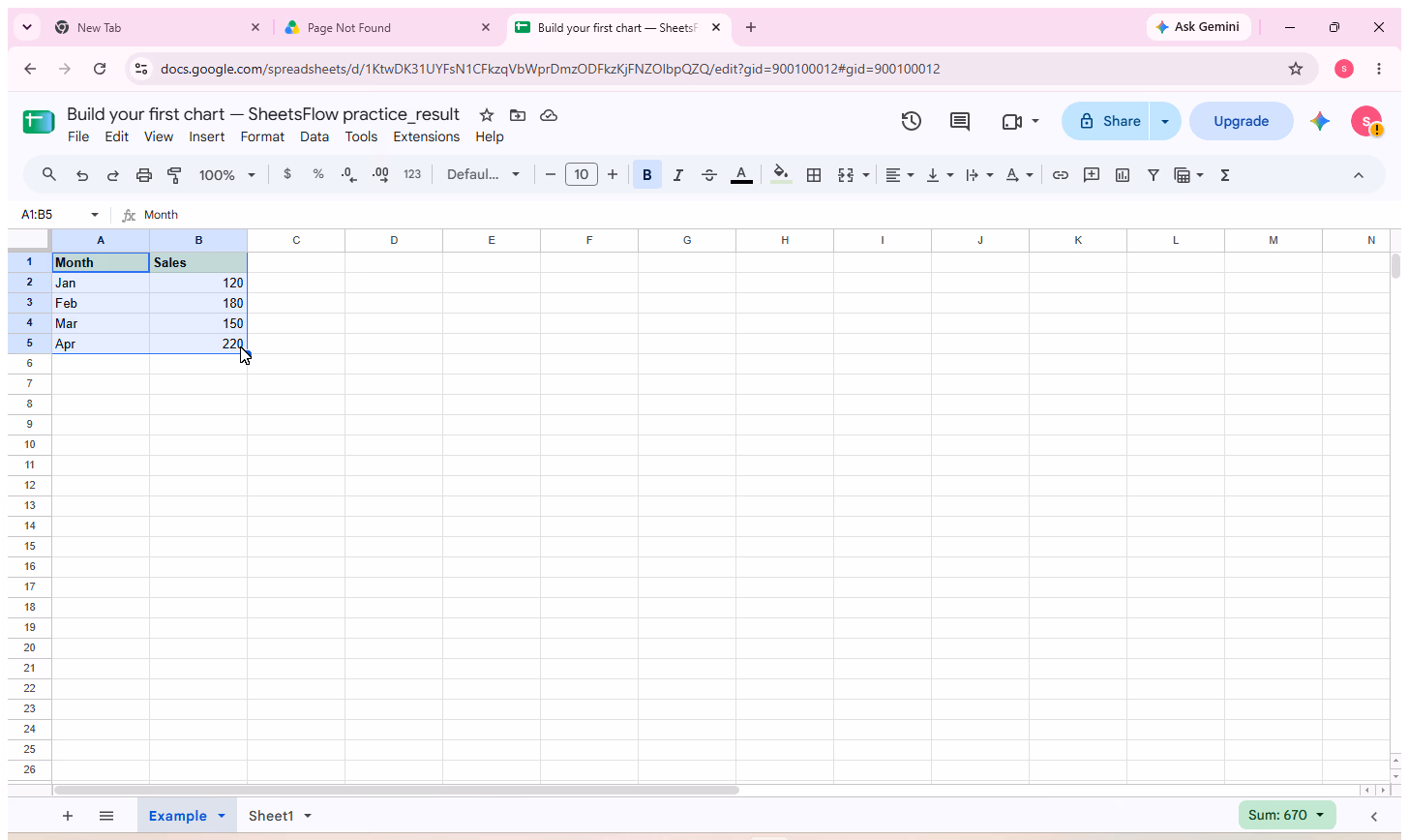The image size is (1409, 840).
Task: Open text color picker
Action: (741, 175)
